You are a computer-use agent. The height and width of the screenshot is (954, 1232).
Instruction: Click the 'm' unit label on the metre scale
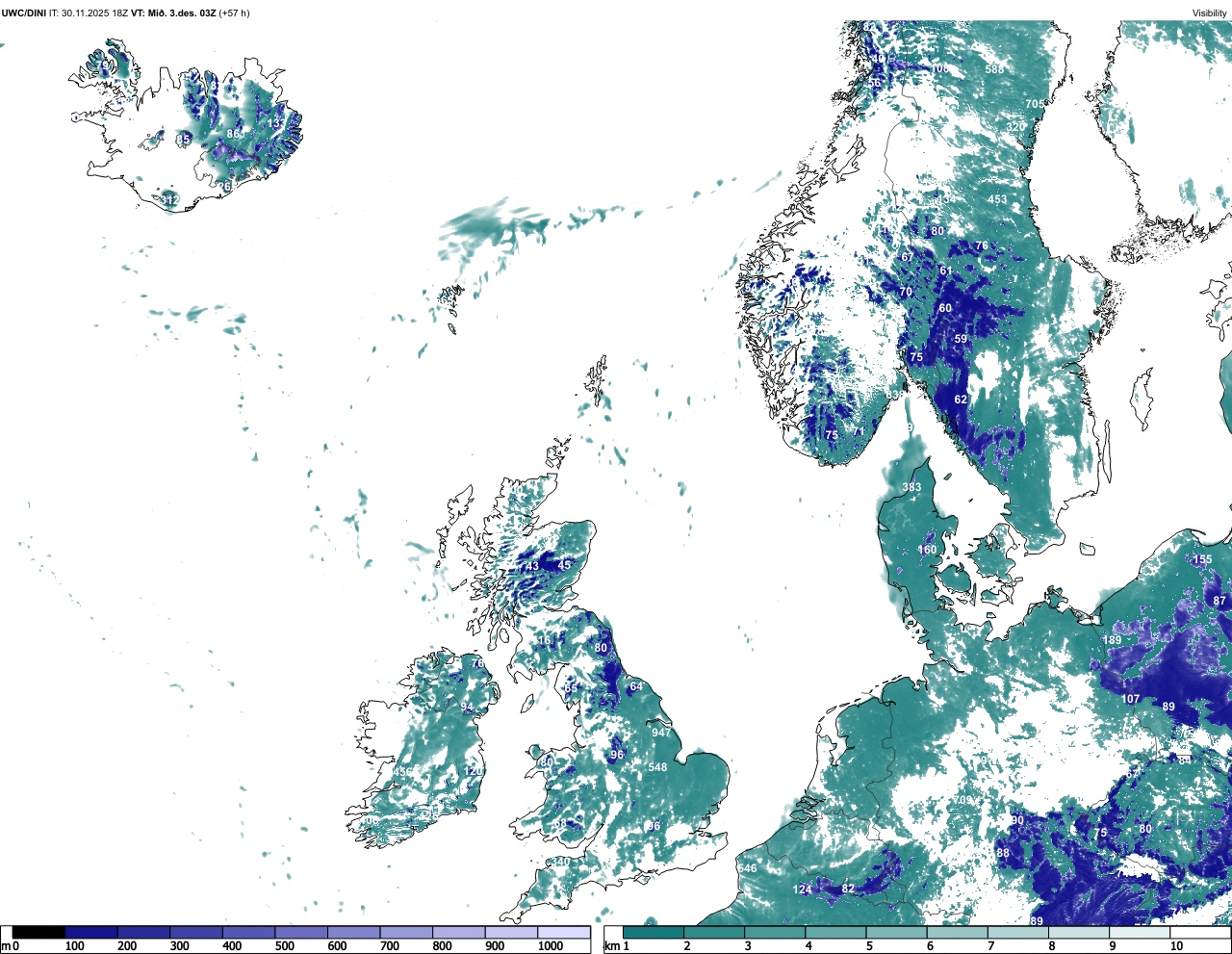5,946
